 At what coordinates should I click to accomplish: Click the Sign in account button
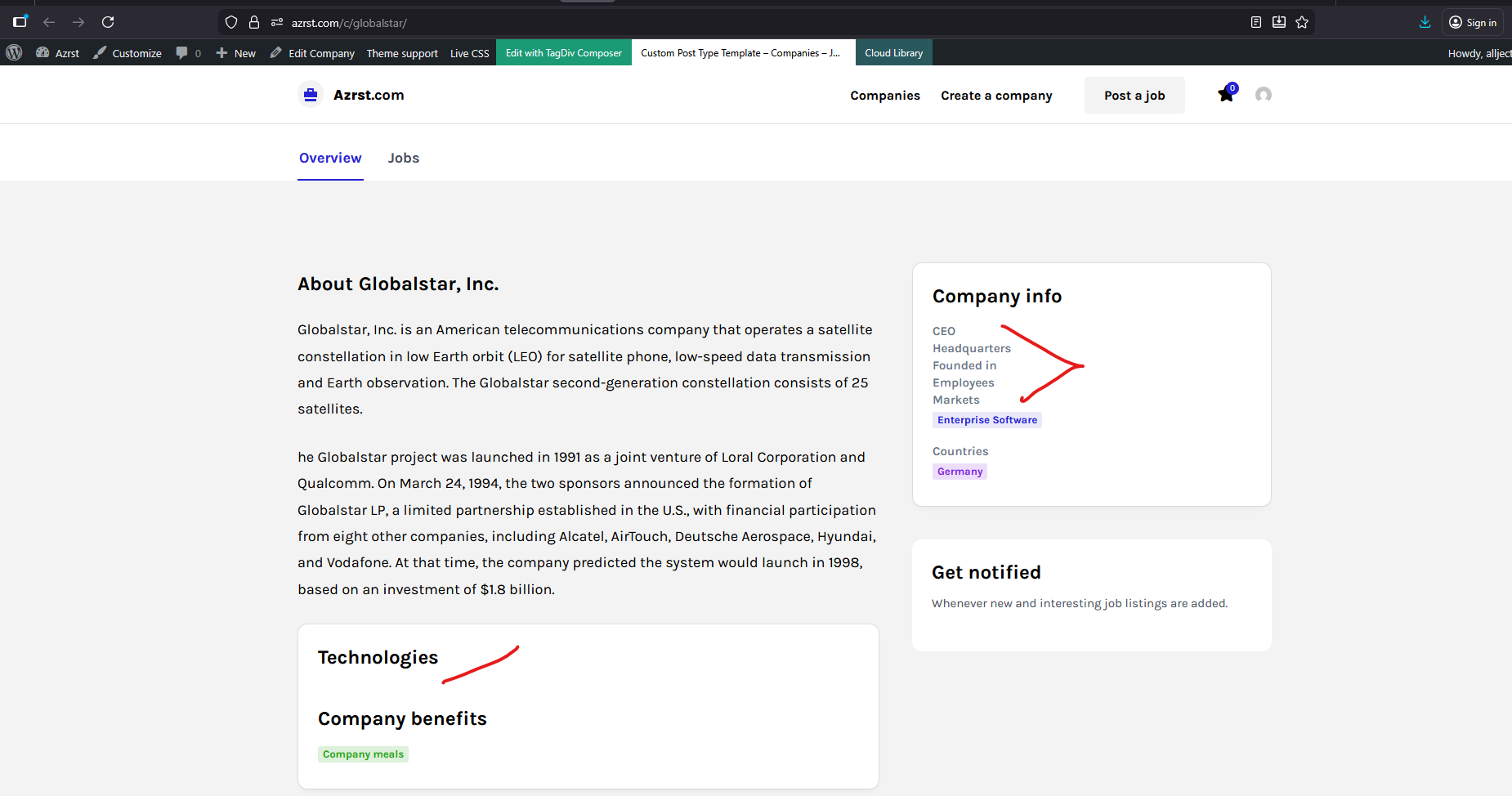[1473, 22]
